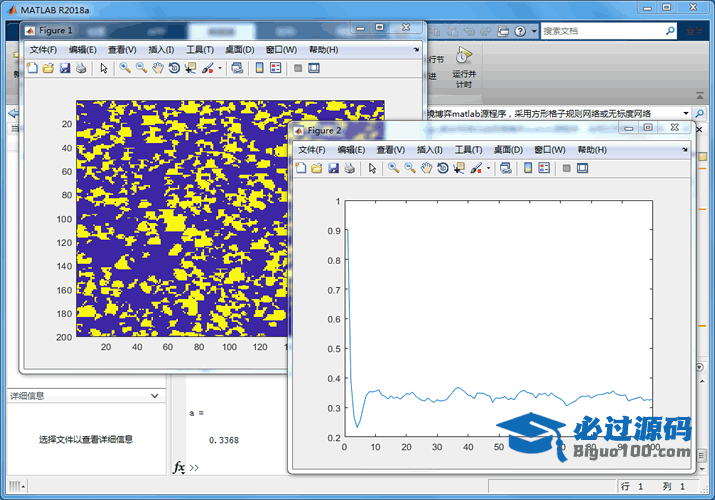Click the Open File folder icon in Figure 2
This screenshot has width=715, height=500.
[316, 168]
